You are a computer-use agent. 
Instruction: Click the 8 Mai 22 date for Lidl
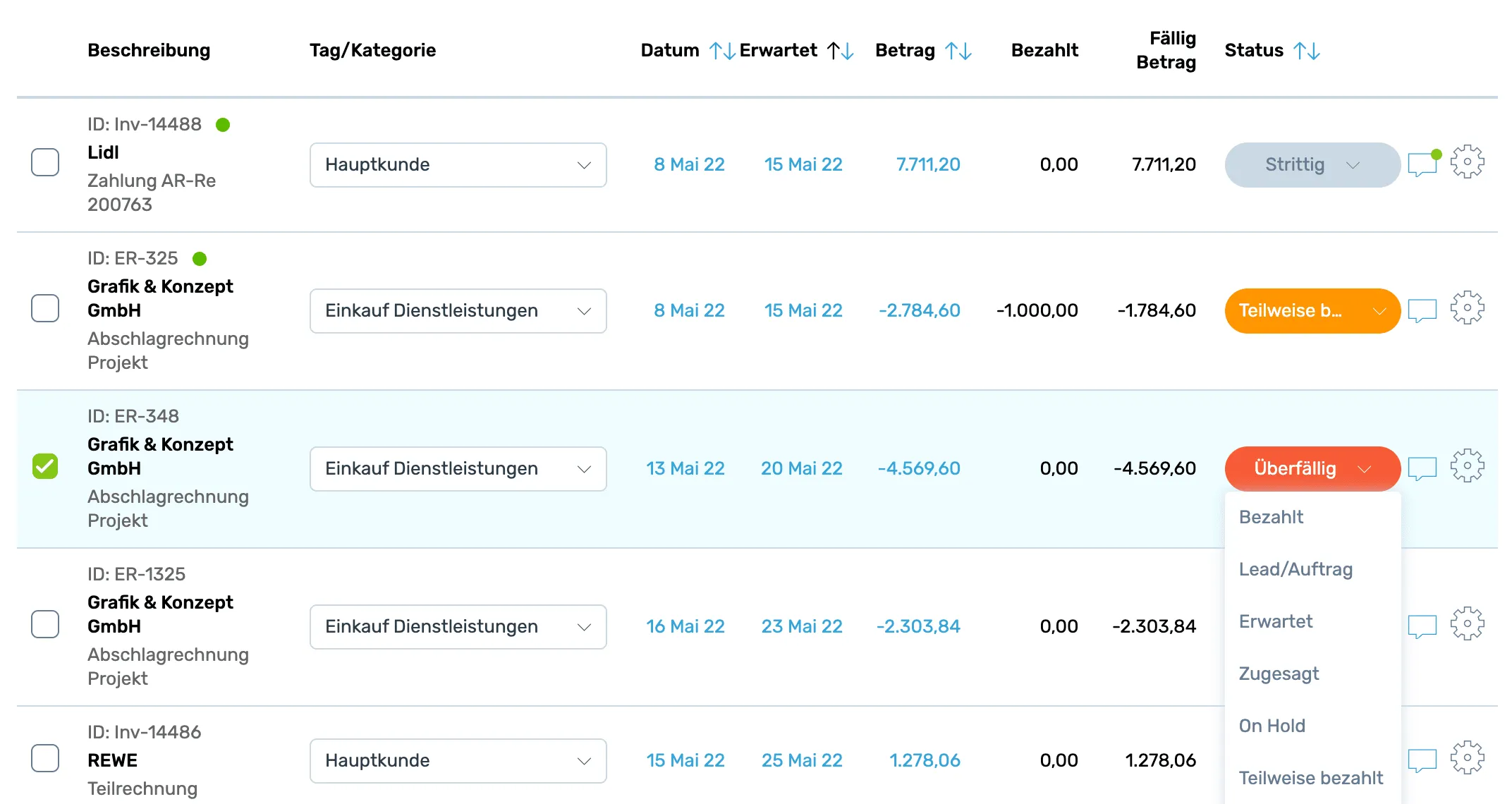689,164
